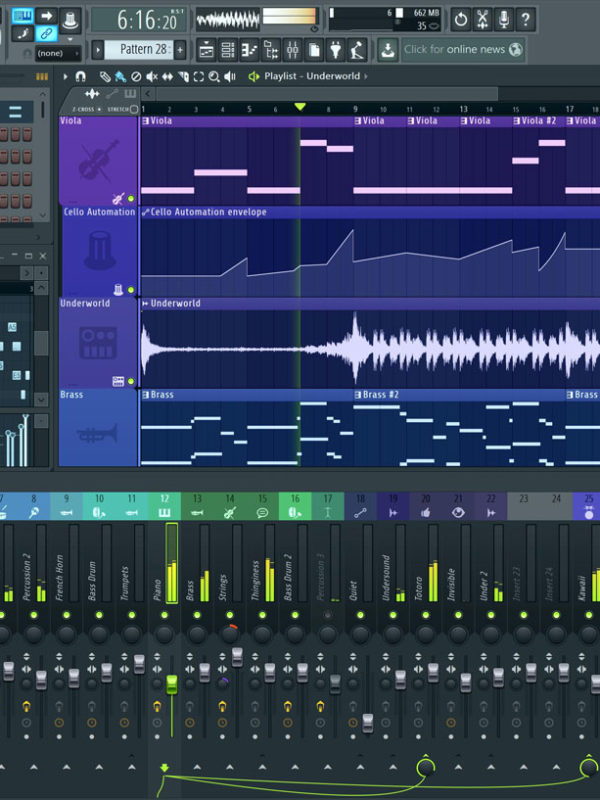Click the violin icon on Viola track
Viewport: 600px width, 800px height.
point(98,160)
